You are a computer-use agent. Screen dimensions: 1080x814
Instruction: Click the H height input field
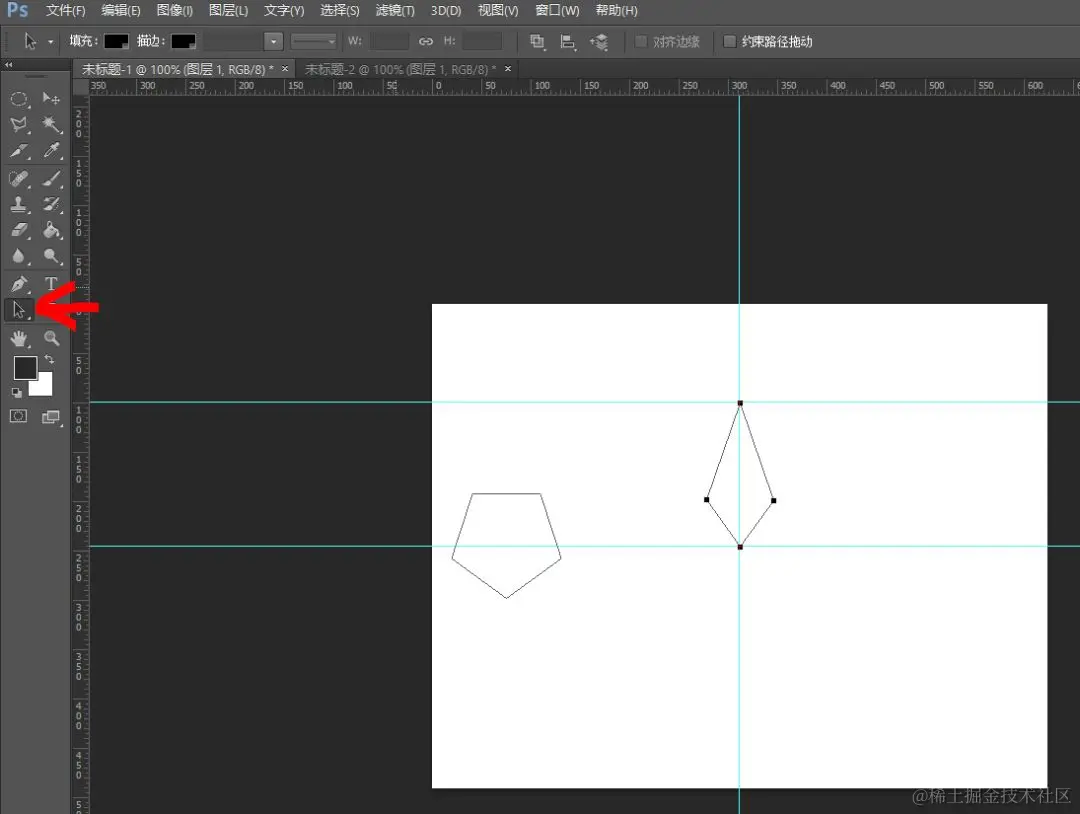[x=481, y=41]
